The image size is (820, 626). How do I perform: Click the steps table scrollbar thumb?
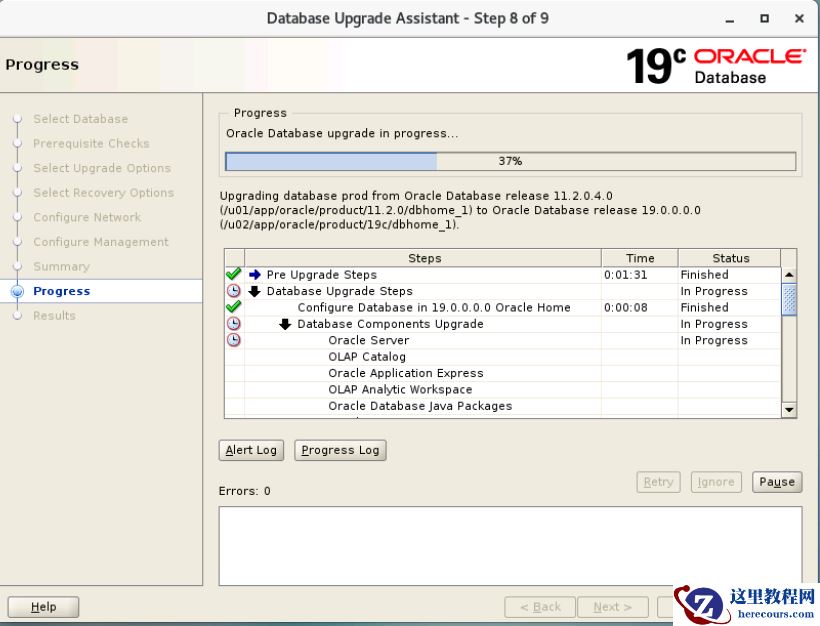[789, 299]
